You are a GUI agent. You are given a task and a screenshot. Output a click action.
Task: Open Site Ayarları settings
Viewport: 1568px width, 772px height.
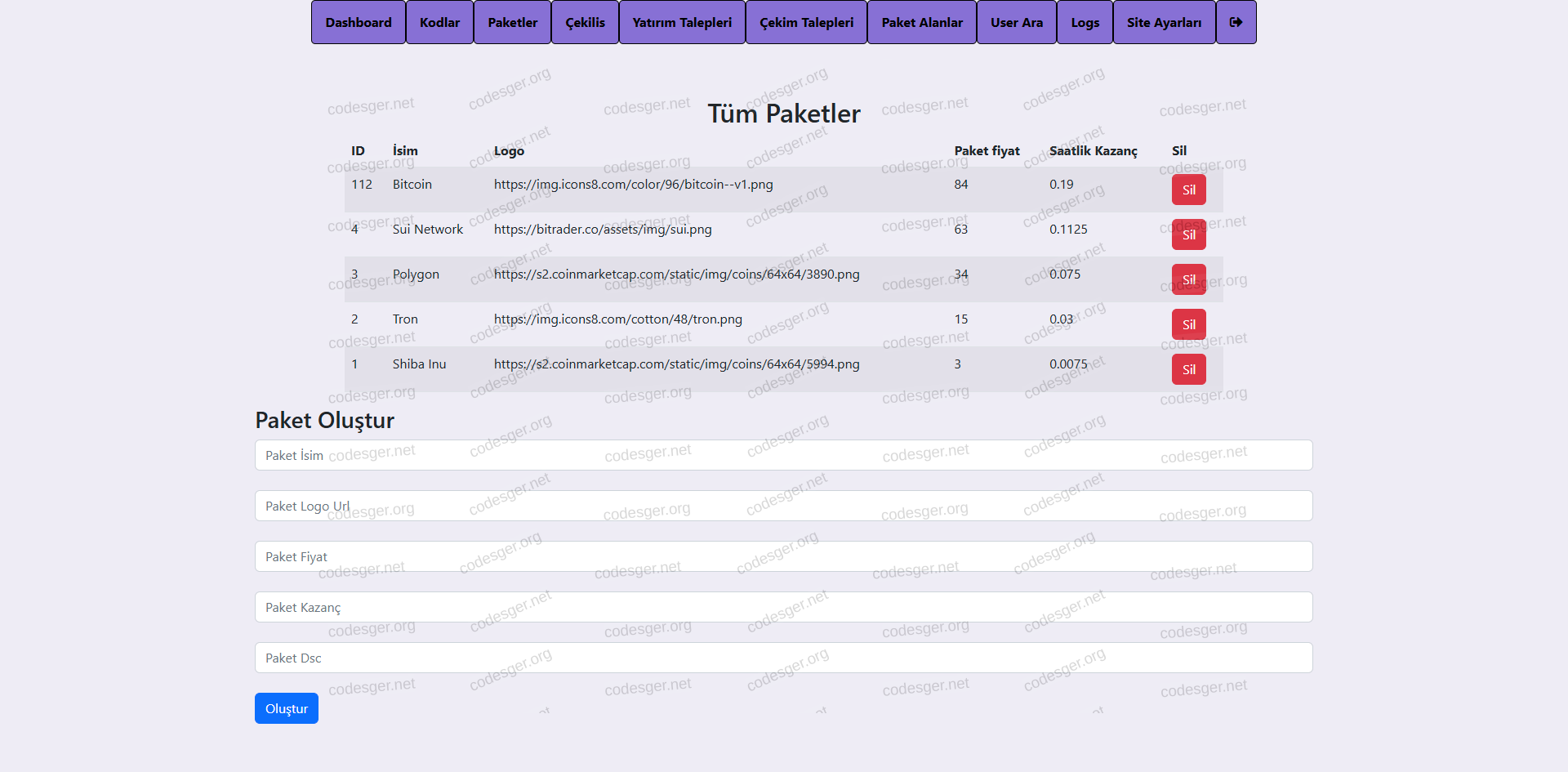1164,22
